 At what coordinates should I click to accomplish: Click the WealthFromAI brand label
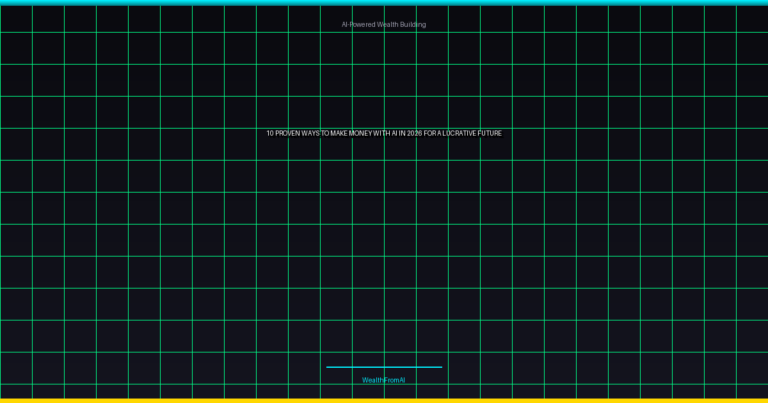click(x=384, y=380)
